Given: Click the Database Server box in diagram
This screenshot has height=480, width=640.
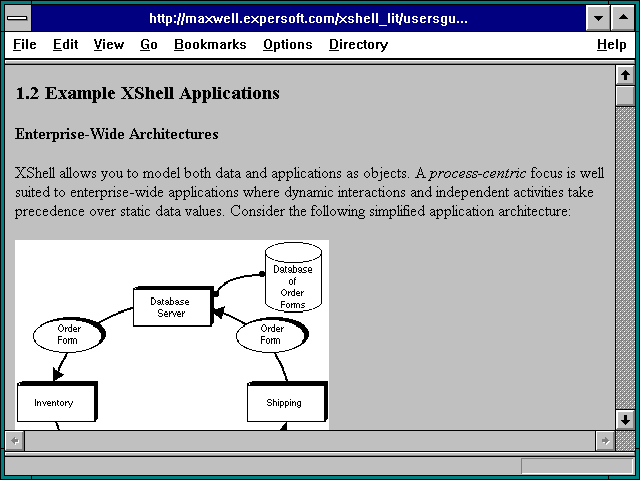Looking at the screenshot, I should tap(173, 307).
